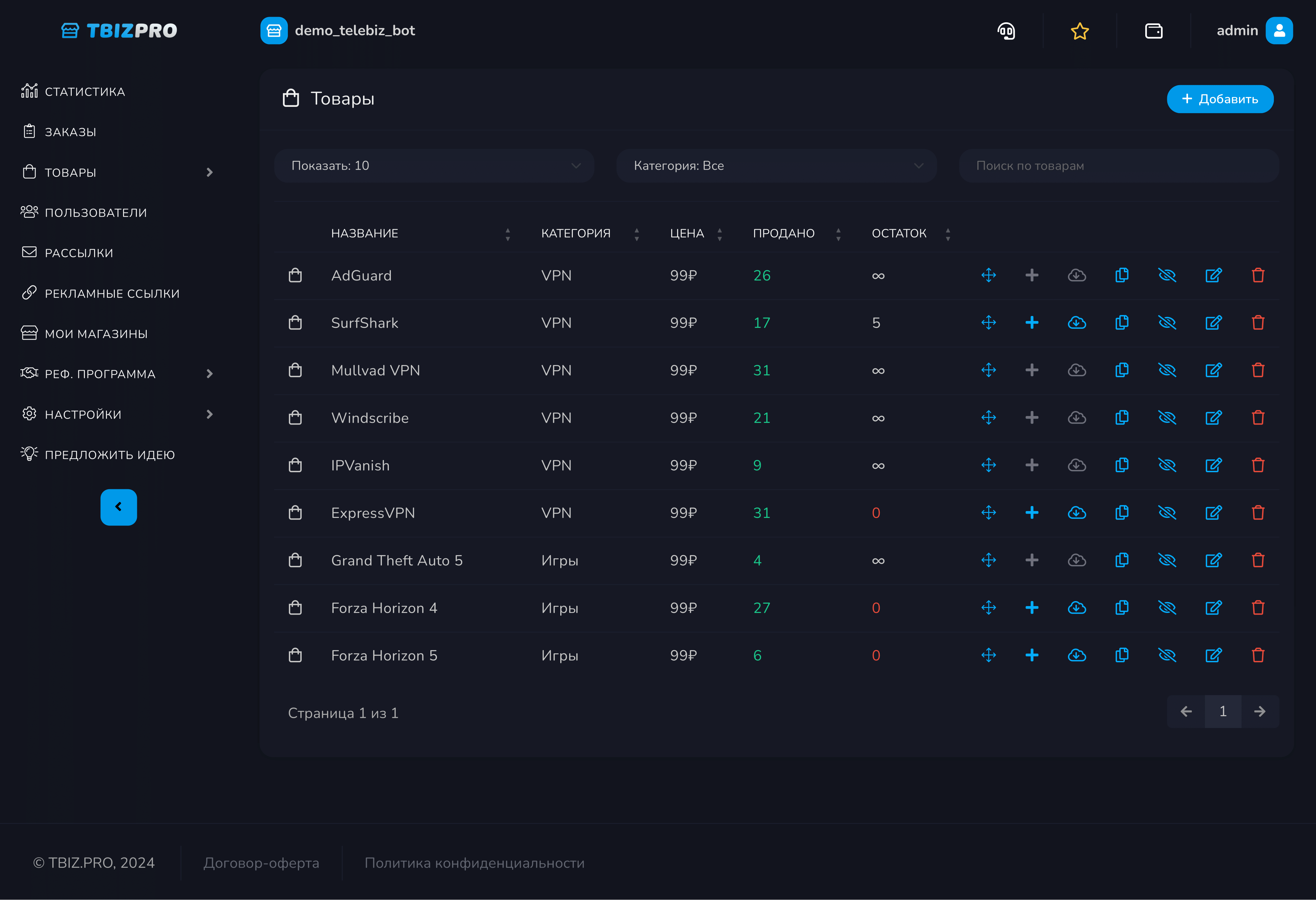Screen dimensions: 1316x900
Task: Open the Договор-оферта footer link
Action: point(261,863)
